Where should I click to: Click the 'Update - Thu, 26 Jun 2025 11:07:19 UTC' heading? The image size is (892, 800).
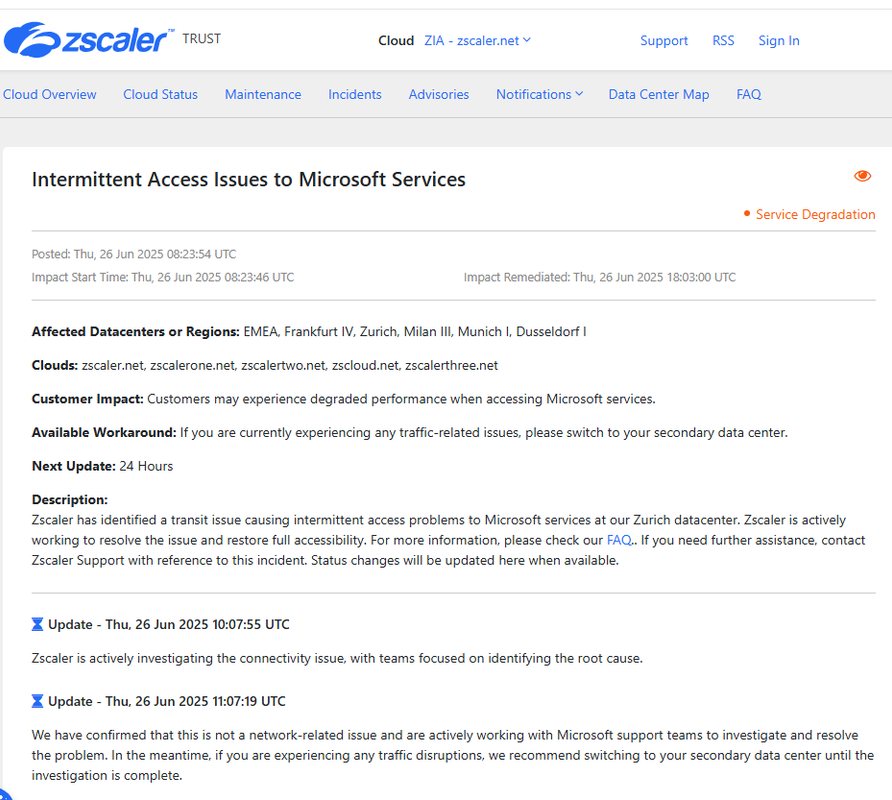167,702
